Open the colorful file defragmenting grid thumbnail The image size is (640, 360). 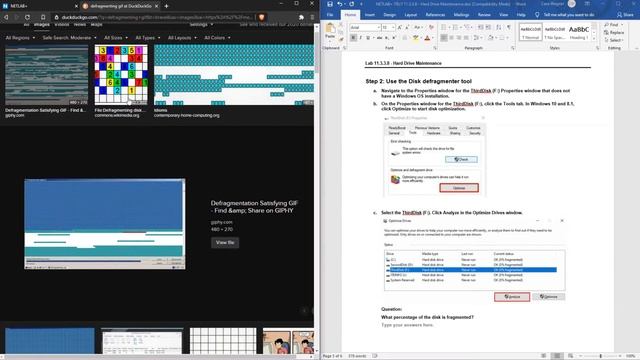pos(121,75)
